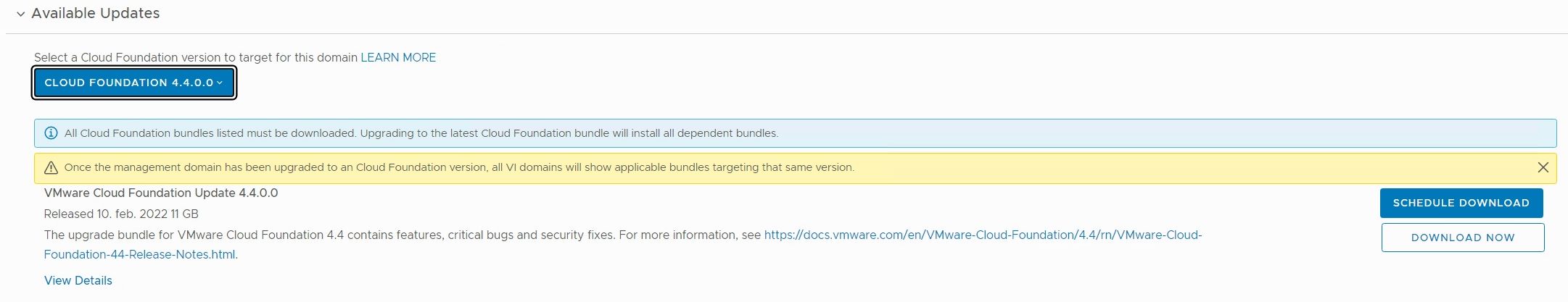Click the 'Foundation-44-Release-Notes.html' link text
Image resolution: width=1568 pixels, height=302 pixels.
(139, 254)
